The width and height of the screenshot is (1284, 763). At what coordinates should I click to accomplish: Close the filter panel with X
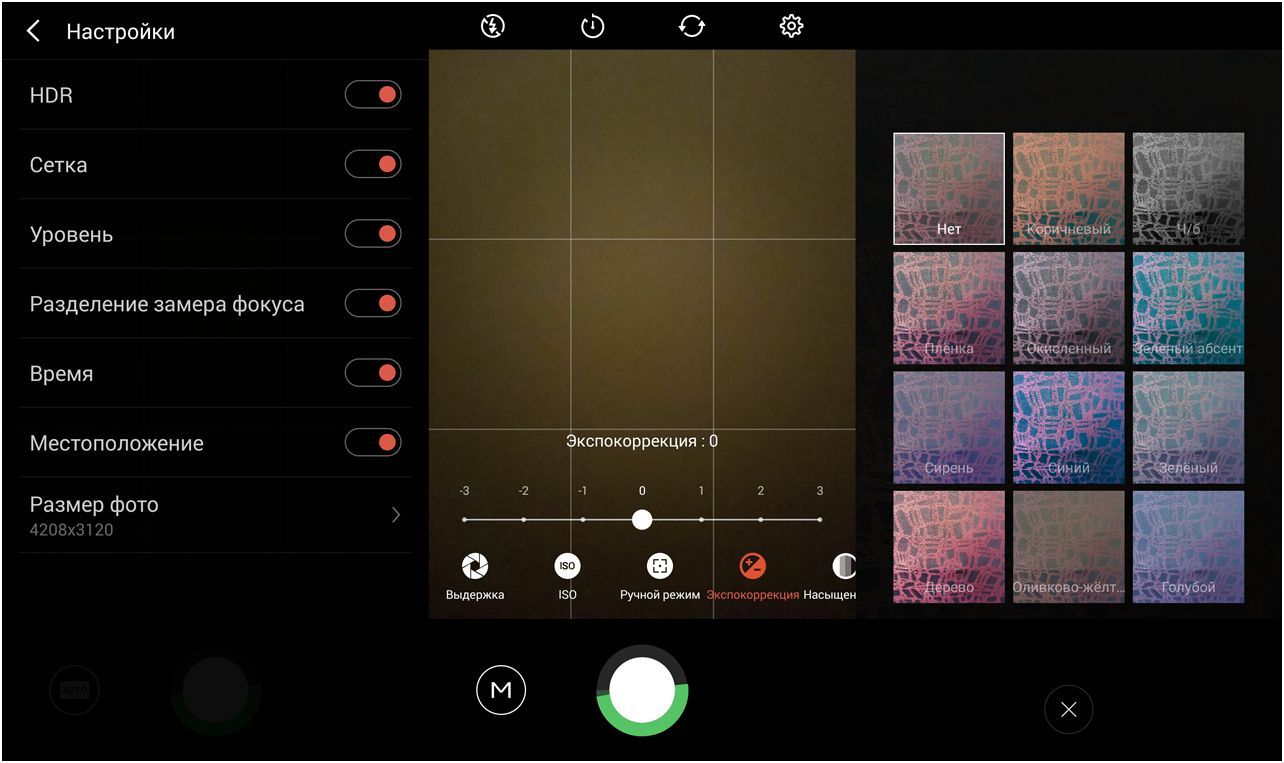pos(1068,710)
